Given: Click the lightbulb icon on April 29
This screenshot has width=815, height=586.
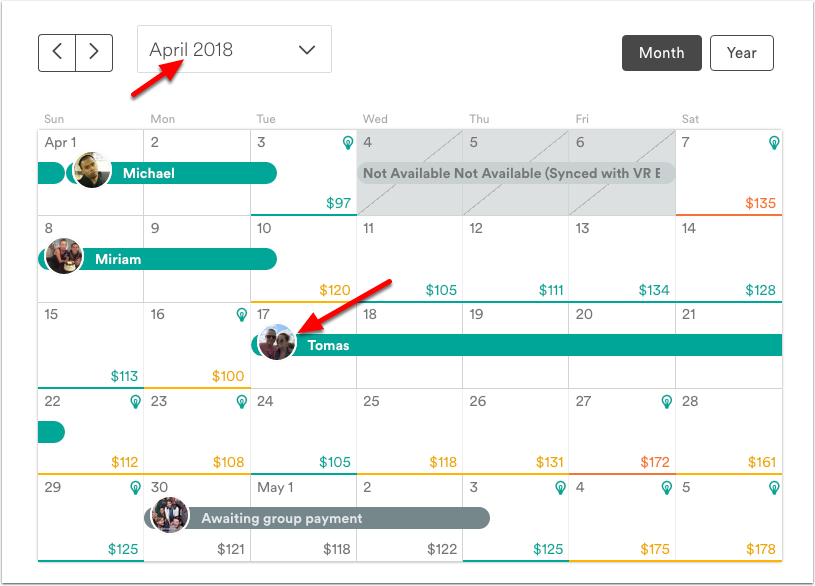Looking at the screenshot, I should (135, 488).
